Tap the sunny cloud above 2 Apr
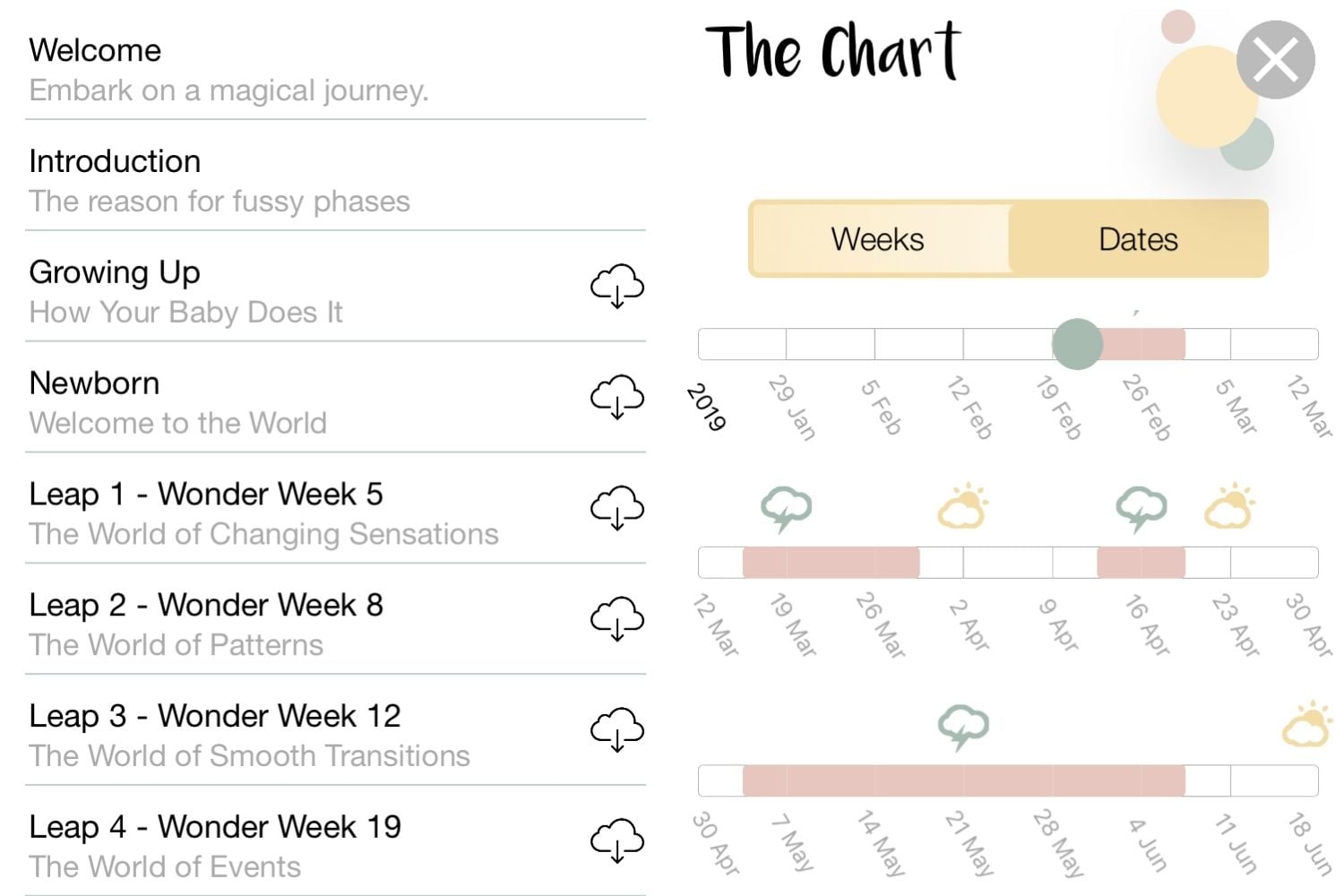 (962, 508)
